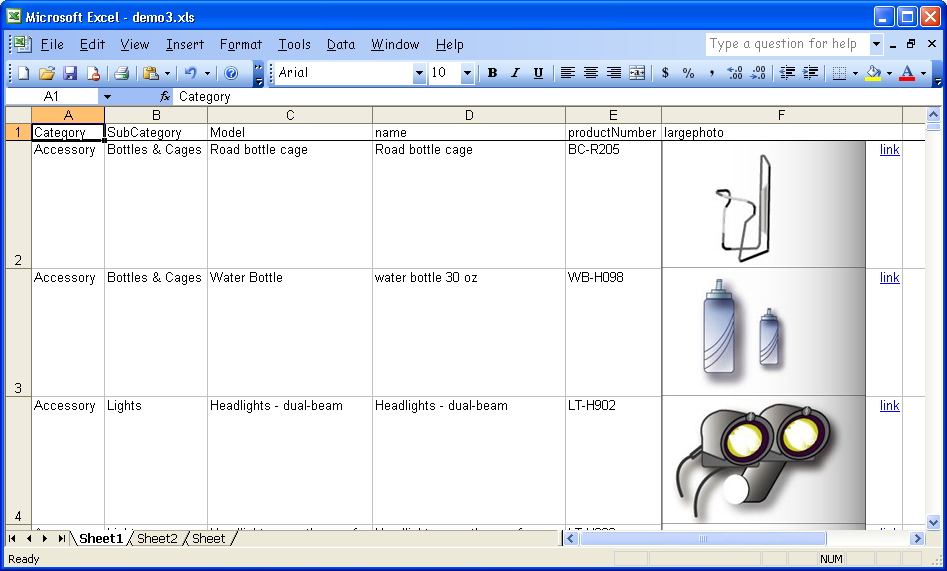This screenshot has width=947, height=571.
Task: Toggle Italic formatting
Action: point(515,73)
